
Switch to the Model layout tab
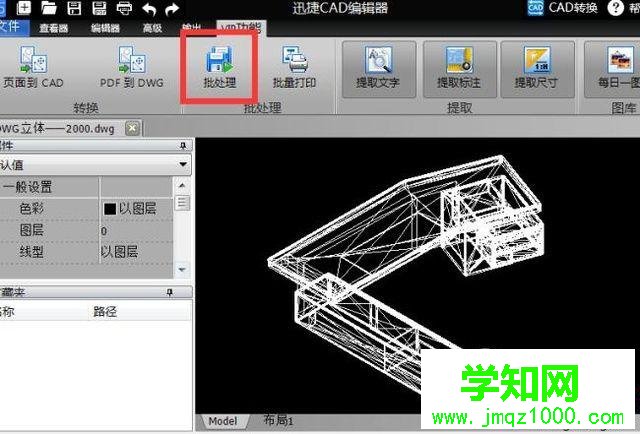(x=223, y=421)
